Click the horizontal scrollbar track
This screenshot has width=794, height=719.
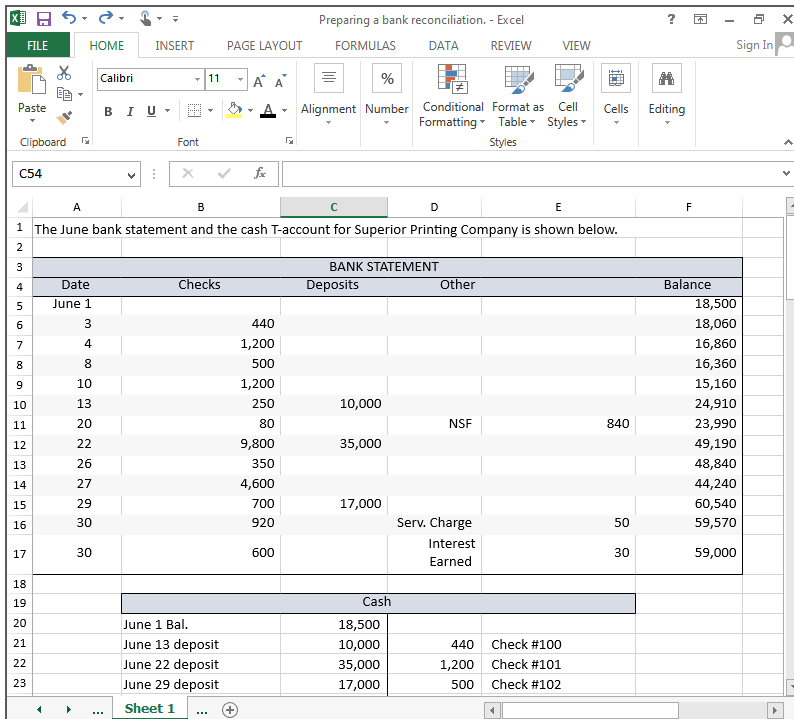point(633,709)
